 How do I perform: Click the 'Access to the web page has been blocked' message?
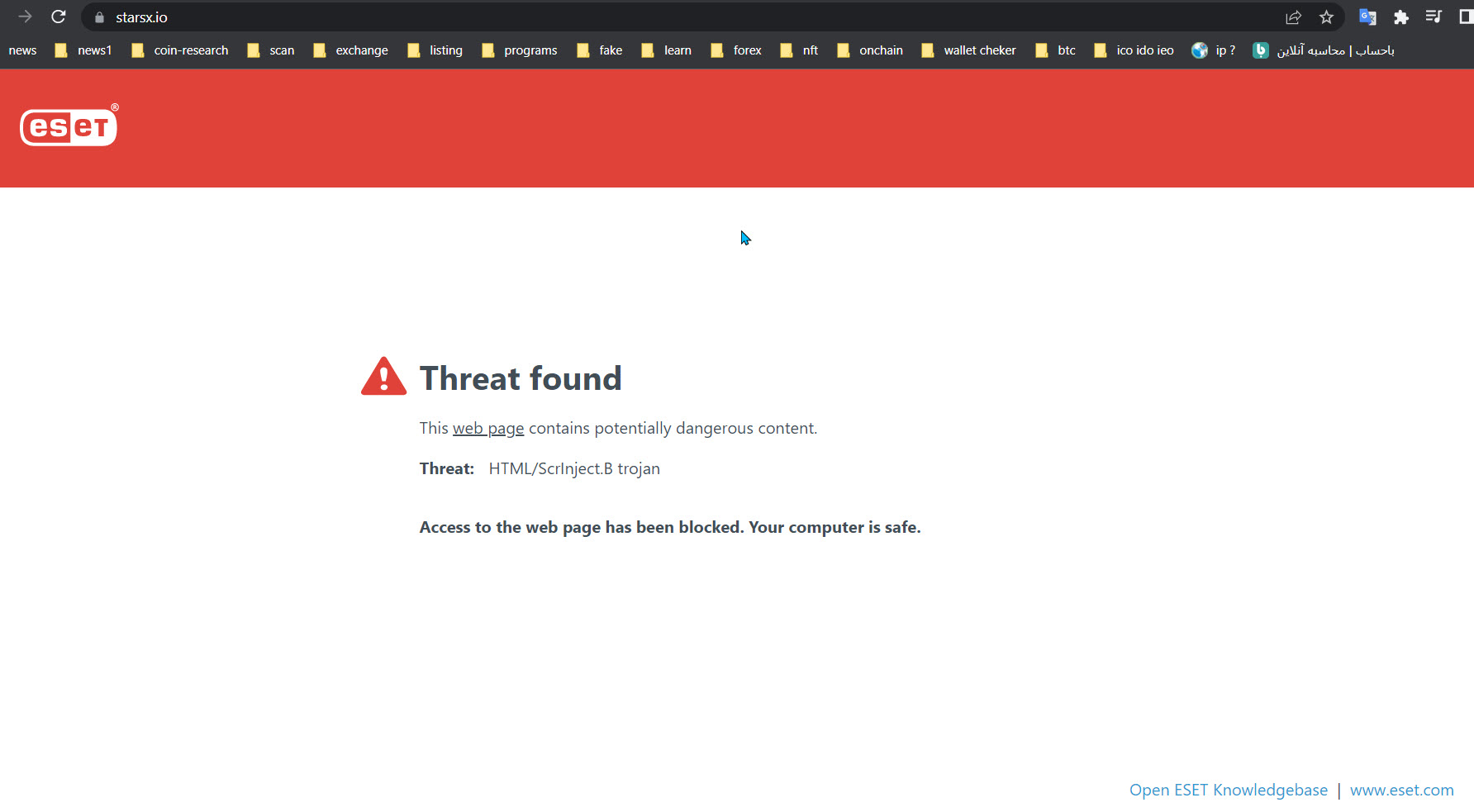(x=670, y=527)
